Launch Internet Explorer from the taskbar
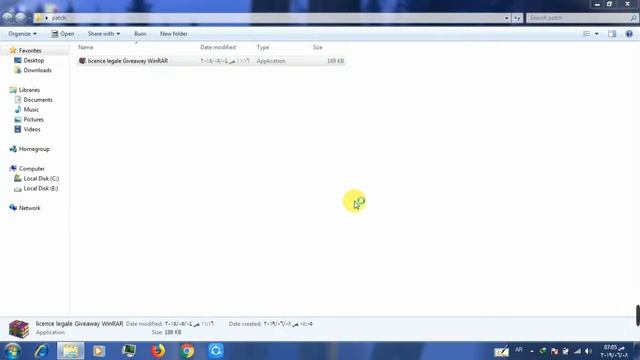The width and height of the screenshot is (640, 360). pyautogui.click(x=42, y=351)
